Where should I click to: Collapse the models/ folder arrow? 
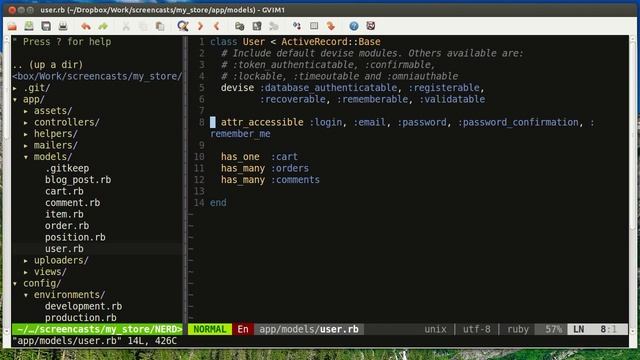[26, 157]
